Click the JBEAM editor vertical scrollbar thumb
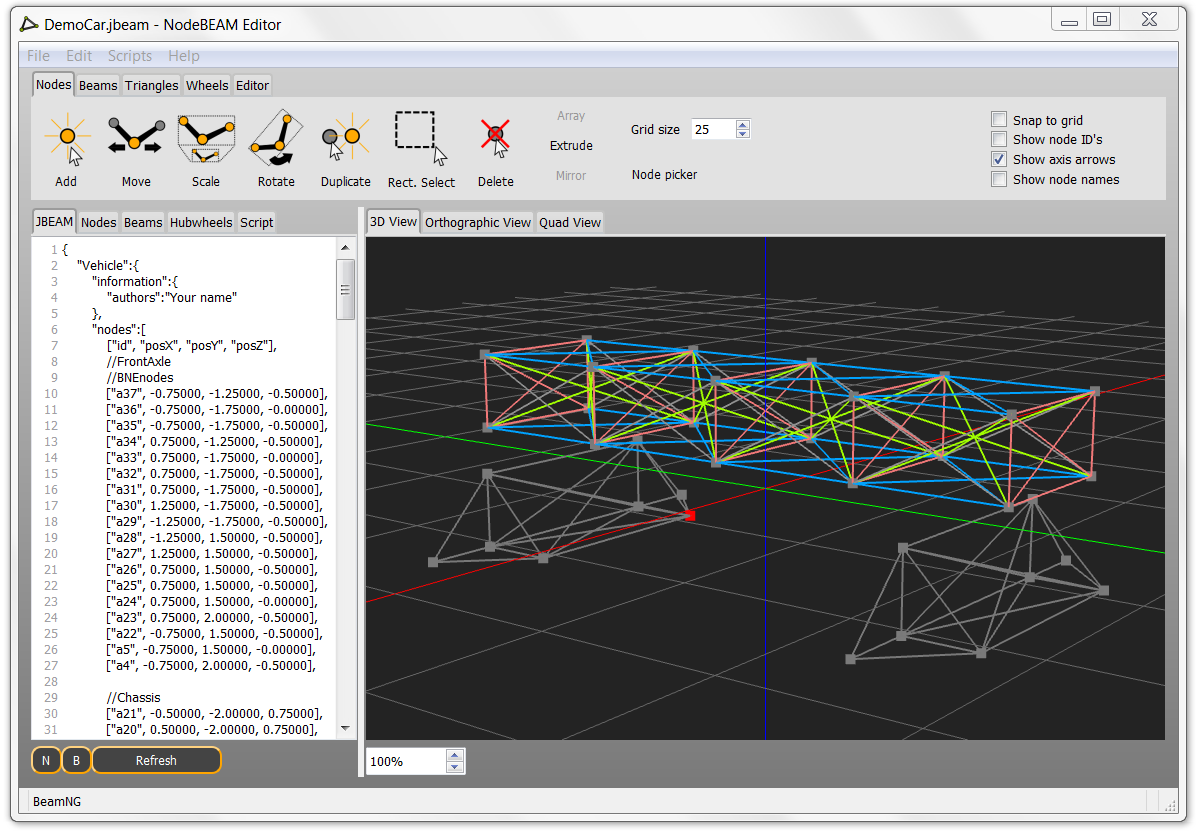1196x833 pixels. (346, 289)
